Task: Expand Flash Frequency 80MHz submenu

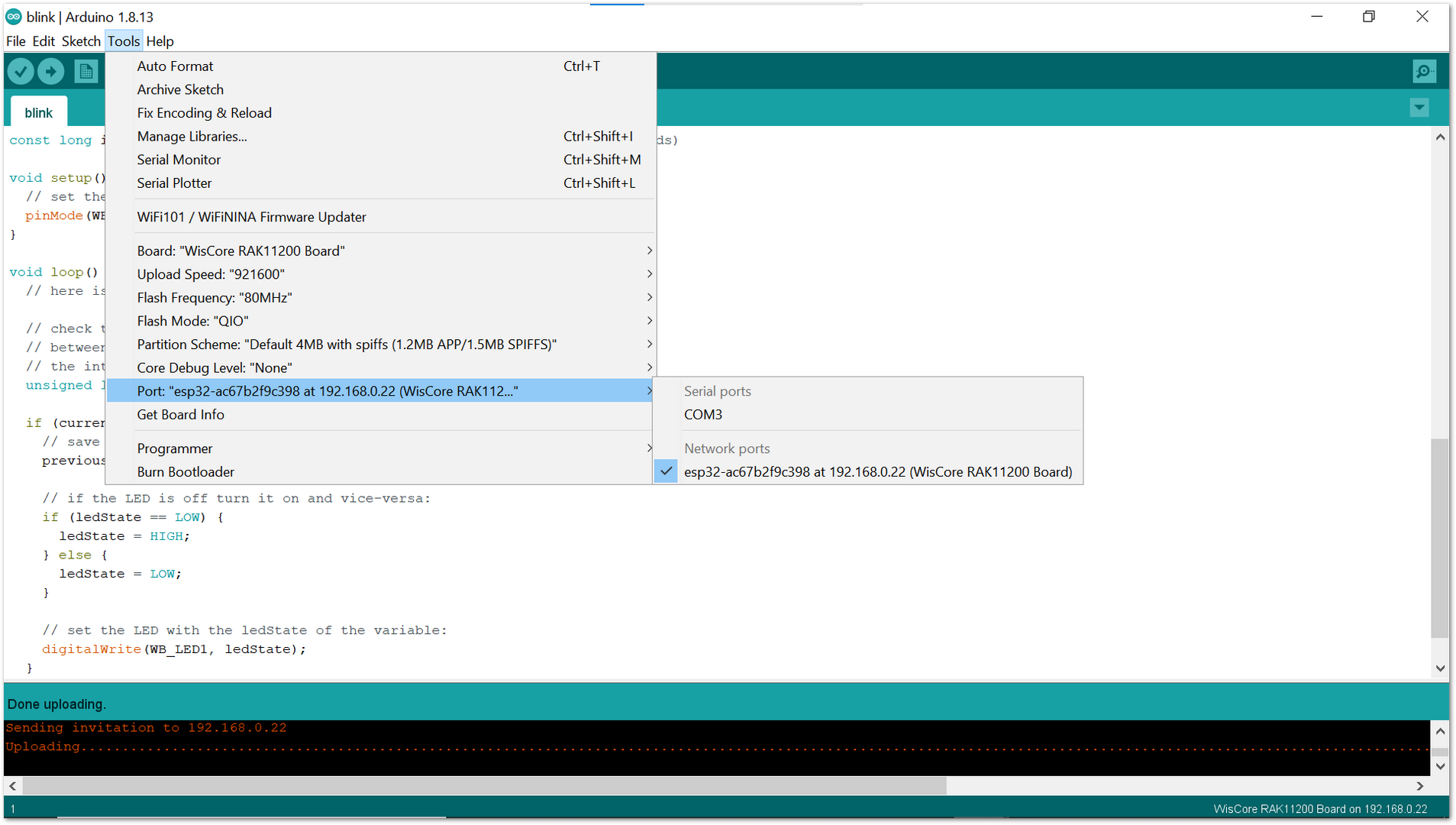Action: coord(380,298)
